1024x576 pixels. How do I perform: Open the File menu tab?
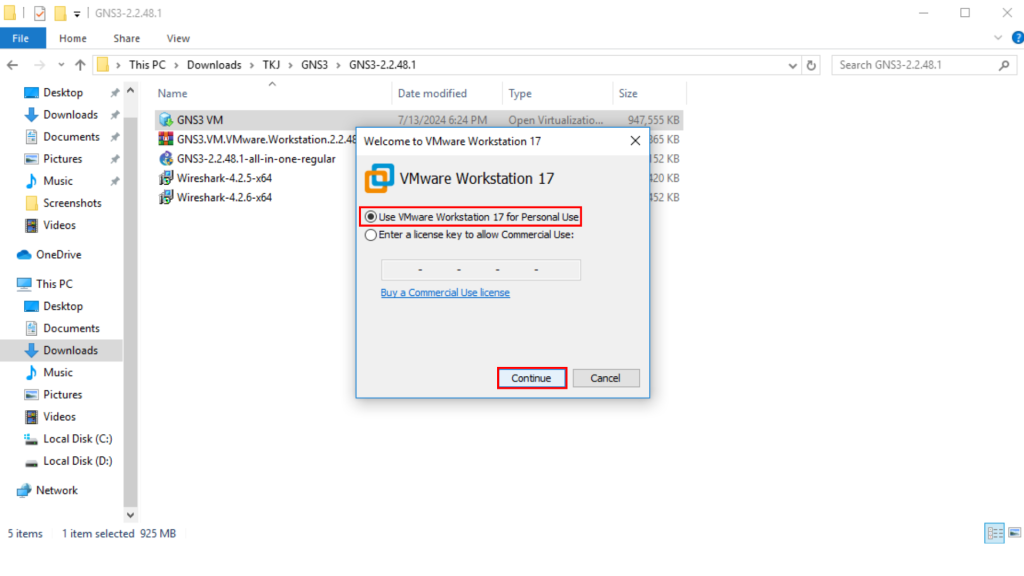[x=21, y=39]
